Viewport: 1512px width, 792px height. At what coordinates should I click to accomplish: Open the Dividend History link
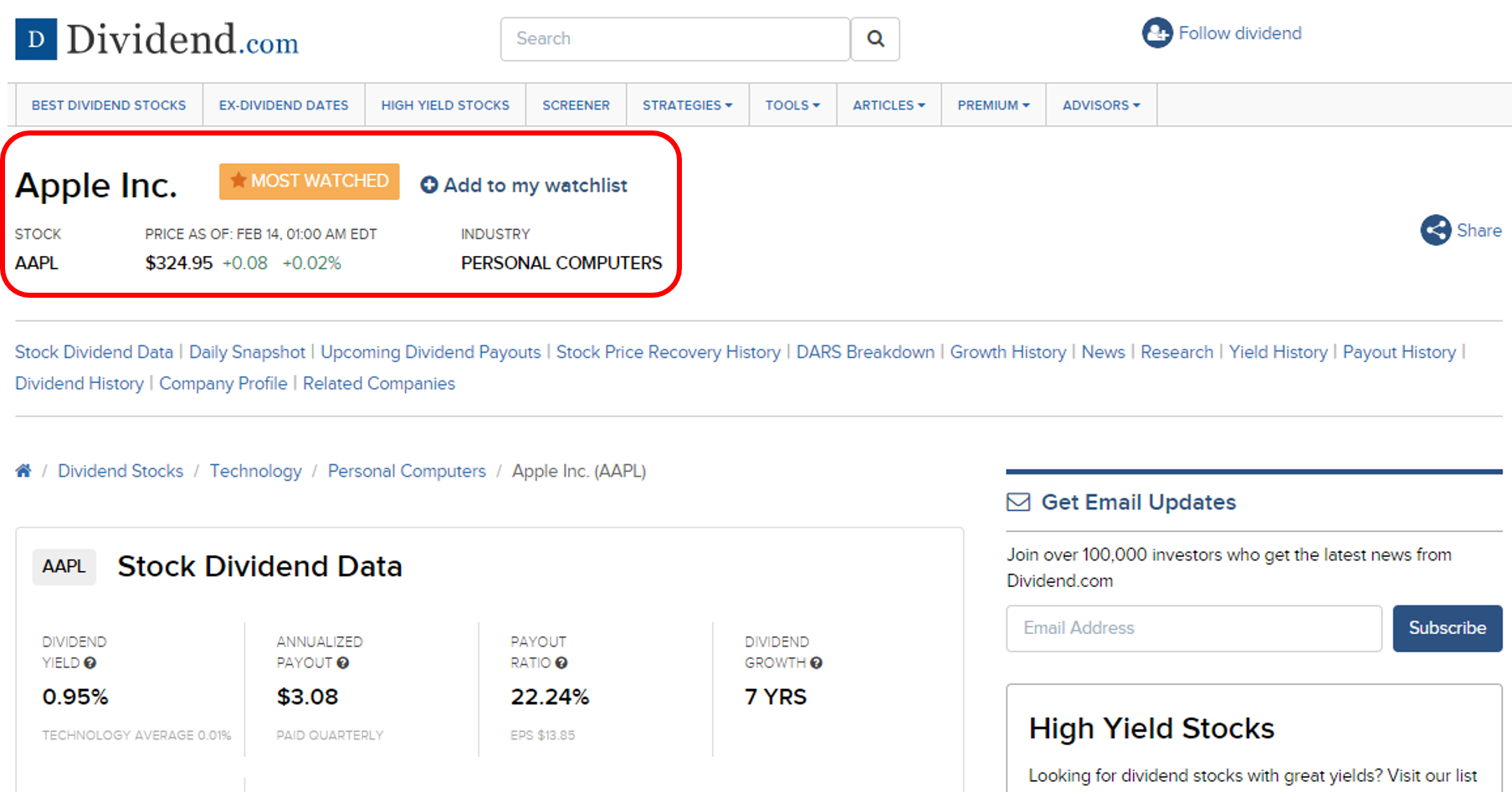(x=79, y=383)
